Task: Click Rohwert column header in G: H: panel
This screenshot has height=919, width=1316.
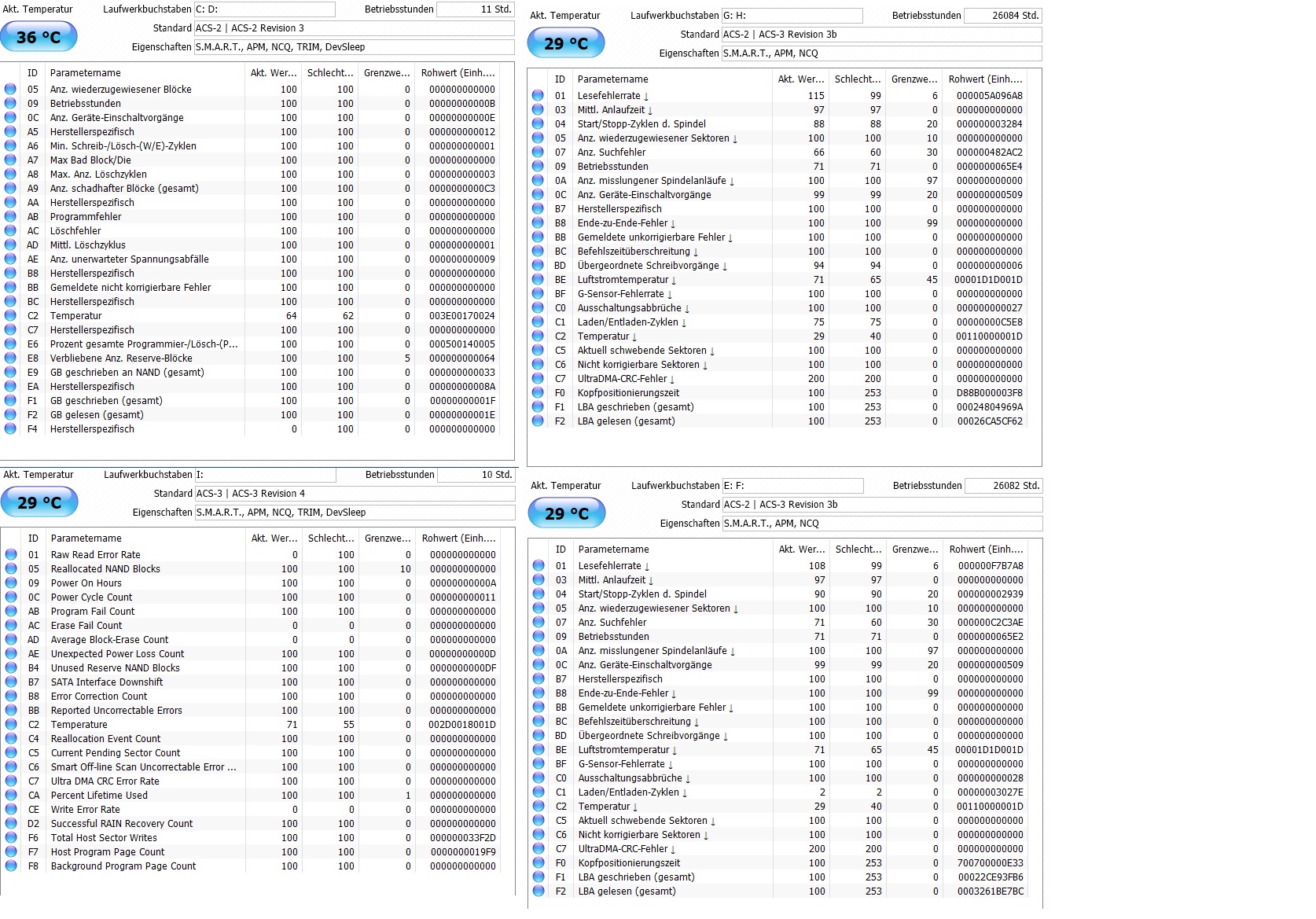Action: pos(985,79)
